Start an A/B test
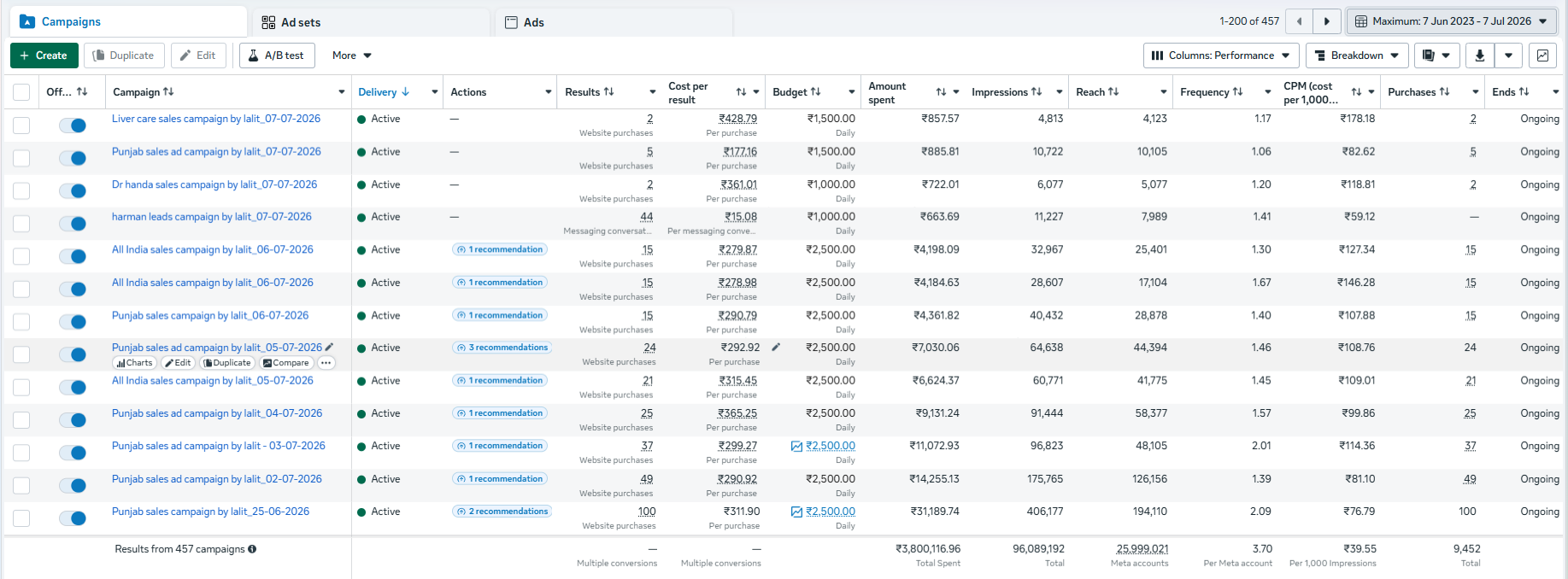The height and width of the screenshot is (579, 1568). tap(277, 56)
